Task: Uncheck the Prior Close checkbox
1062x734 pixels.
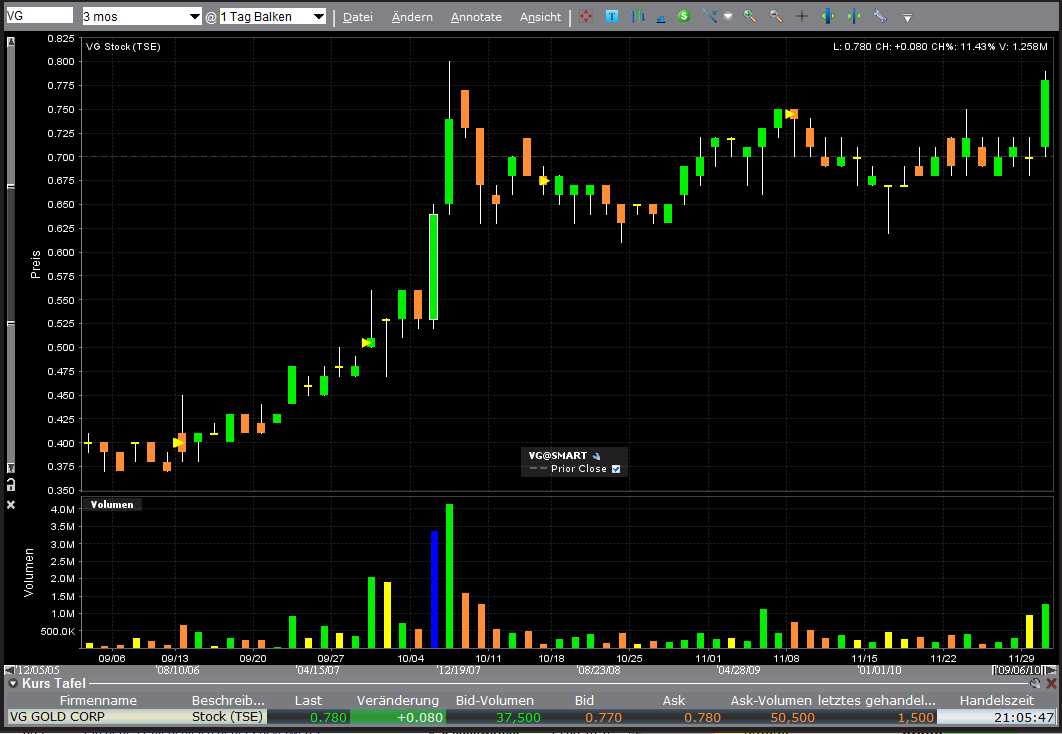Action: tap(616, 469)
